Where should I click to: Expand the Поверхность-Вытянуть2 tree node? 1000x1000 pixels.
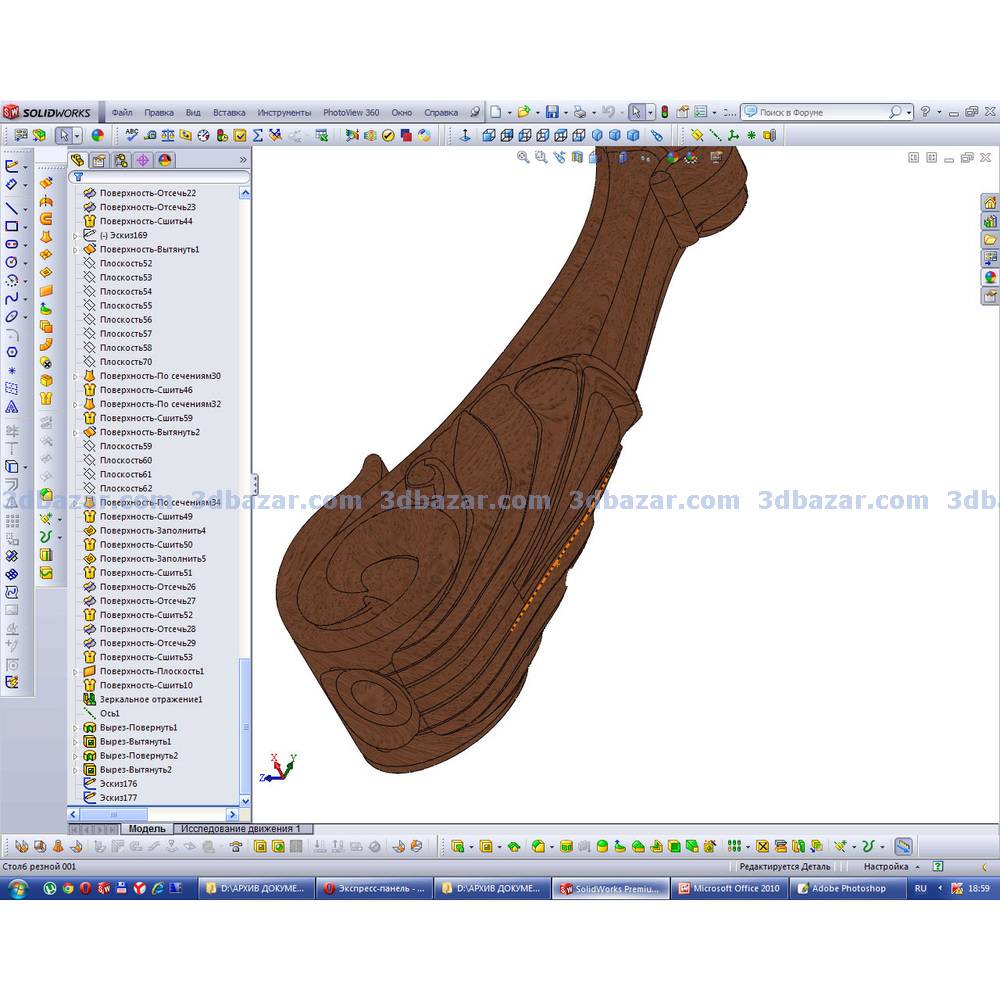click(75, 432)
